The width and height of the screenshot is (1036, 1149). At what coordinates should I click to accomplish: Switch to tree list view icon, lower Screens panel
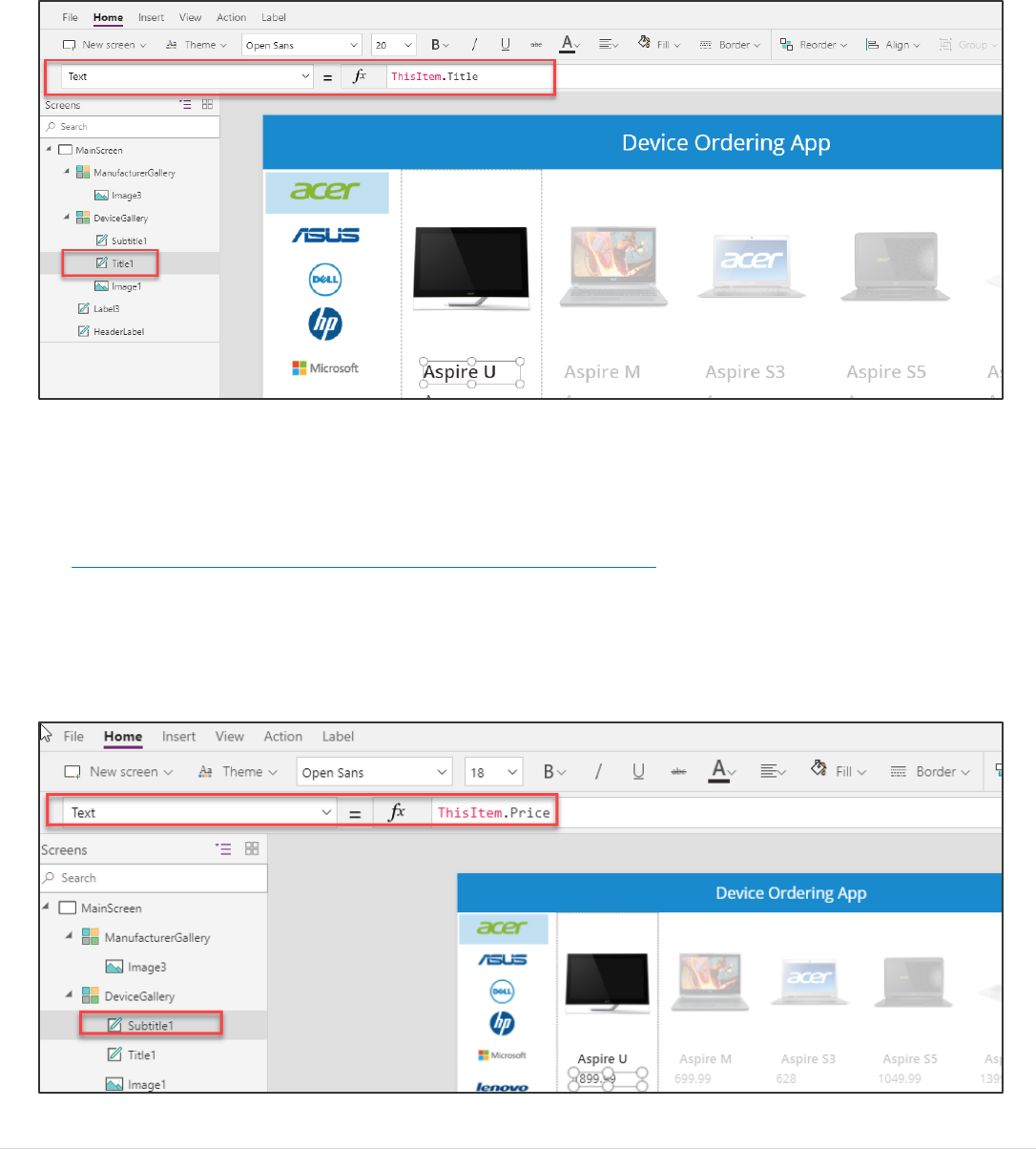click(x=223, y=848)
